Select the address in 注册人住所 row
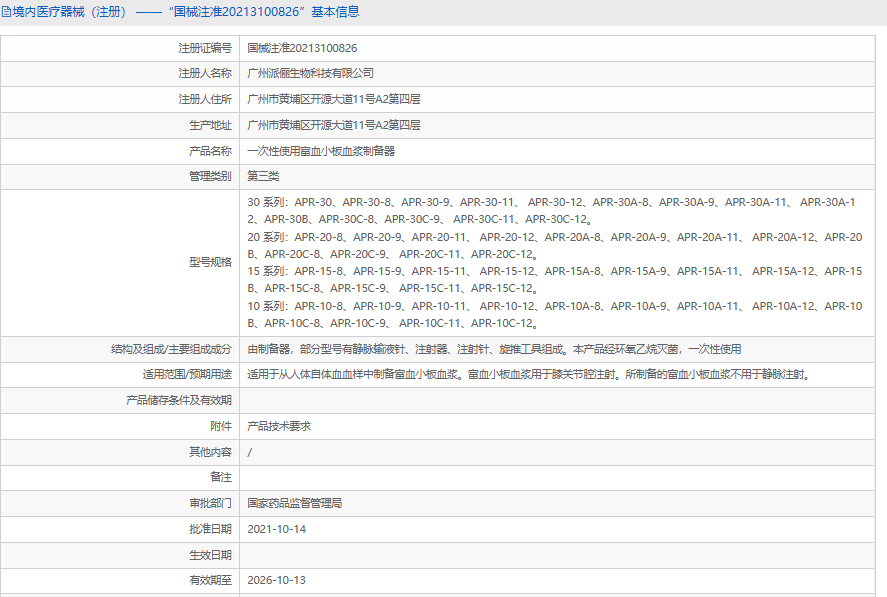Image resolution: width=887 pixels, height=597 pixels. pos(334,100)
